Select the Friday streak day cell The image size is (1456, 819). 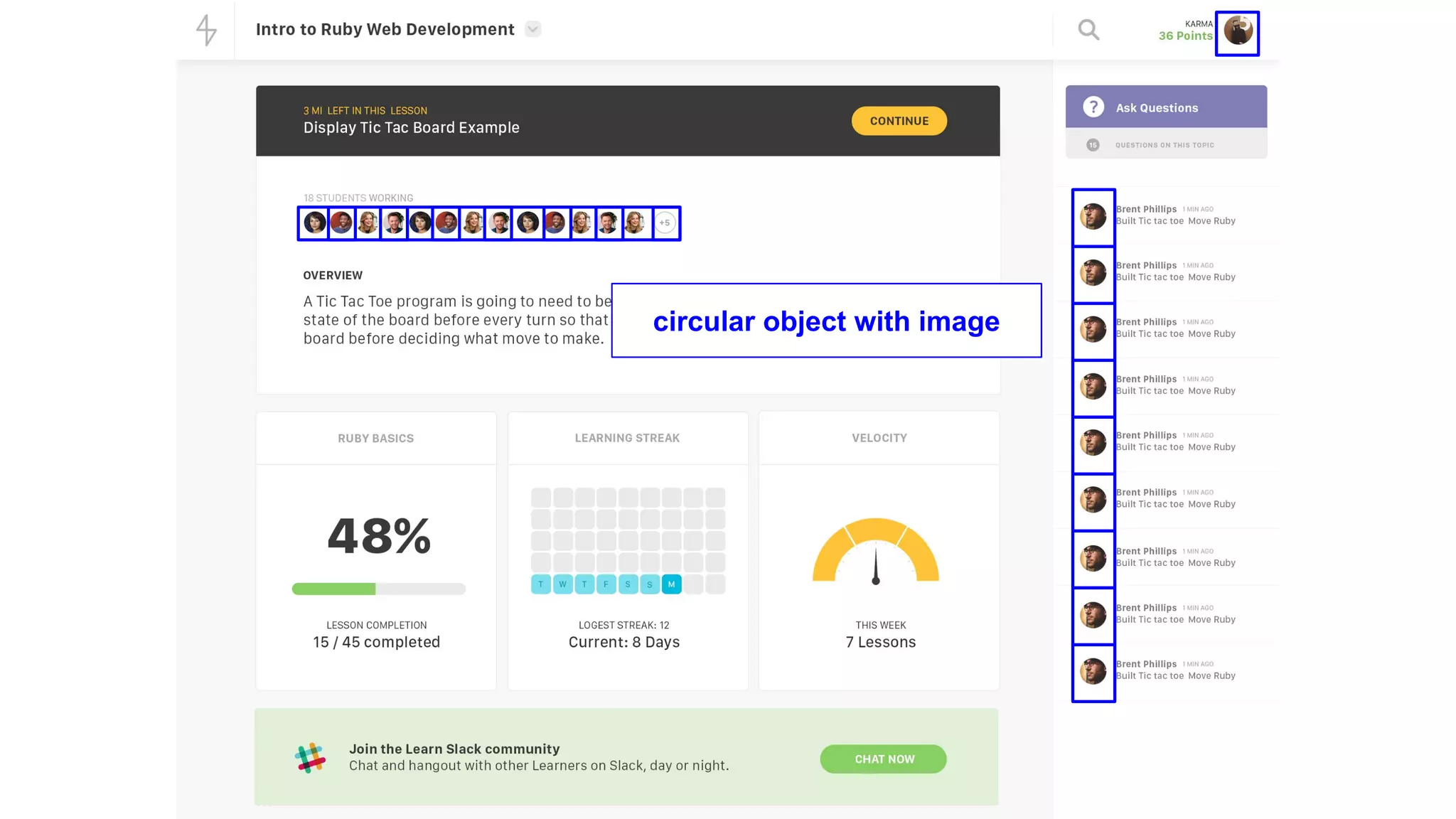(x=606, y=584)
